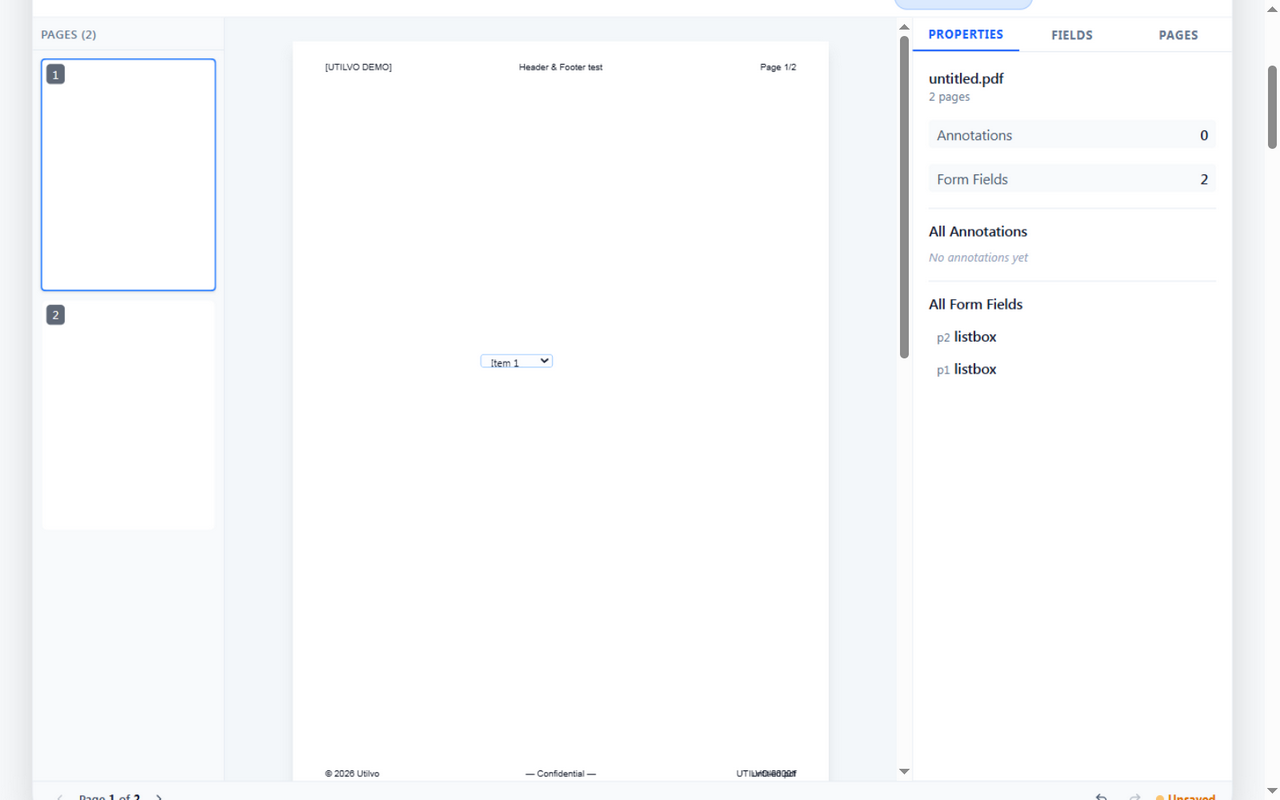Switch to the PROPERTIES tab

point(965,34)
